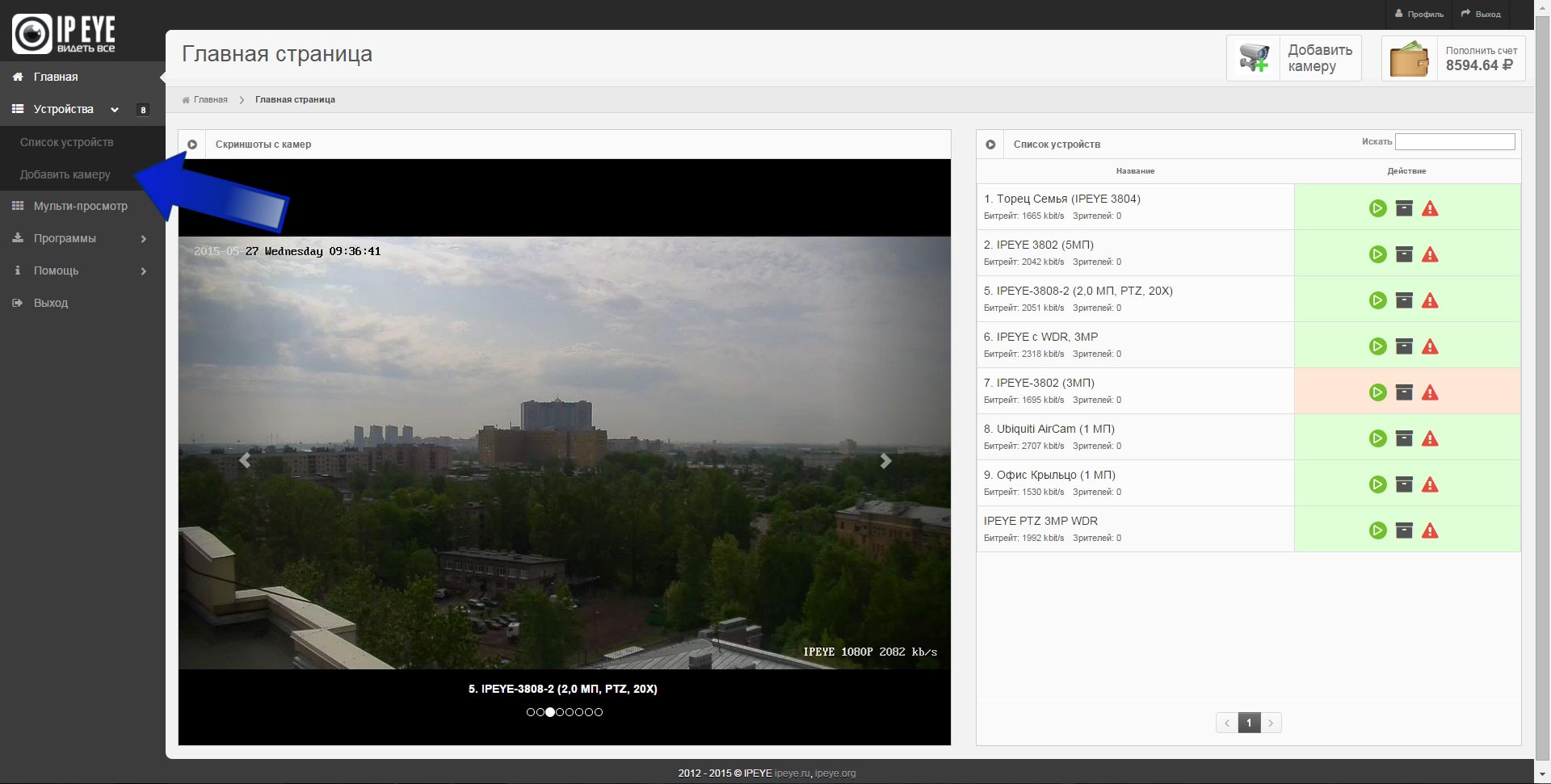Collapse the Скриншоты с камер panel
The image size is (1551, 784).
[x=192, y=145]
